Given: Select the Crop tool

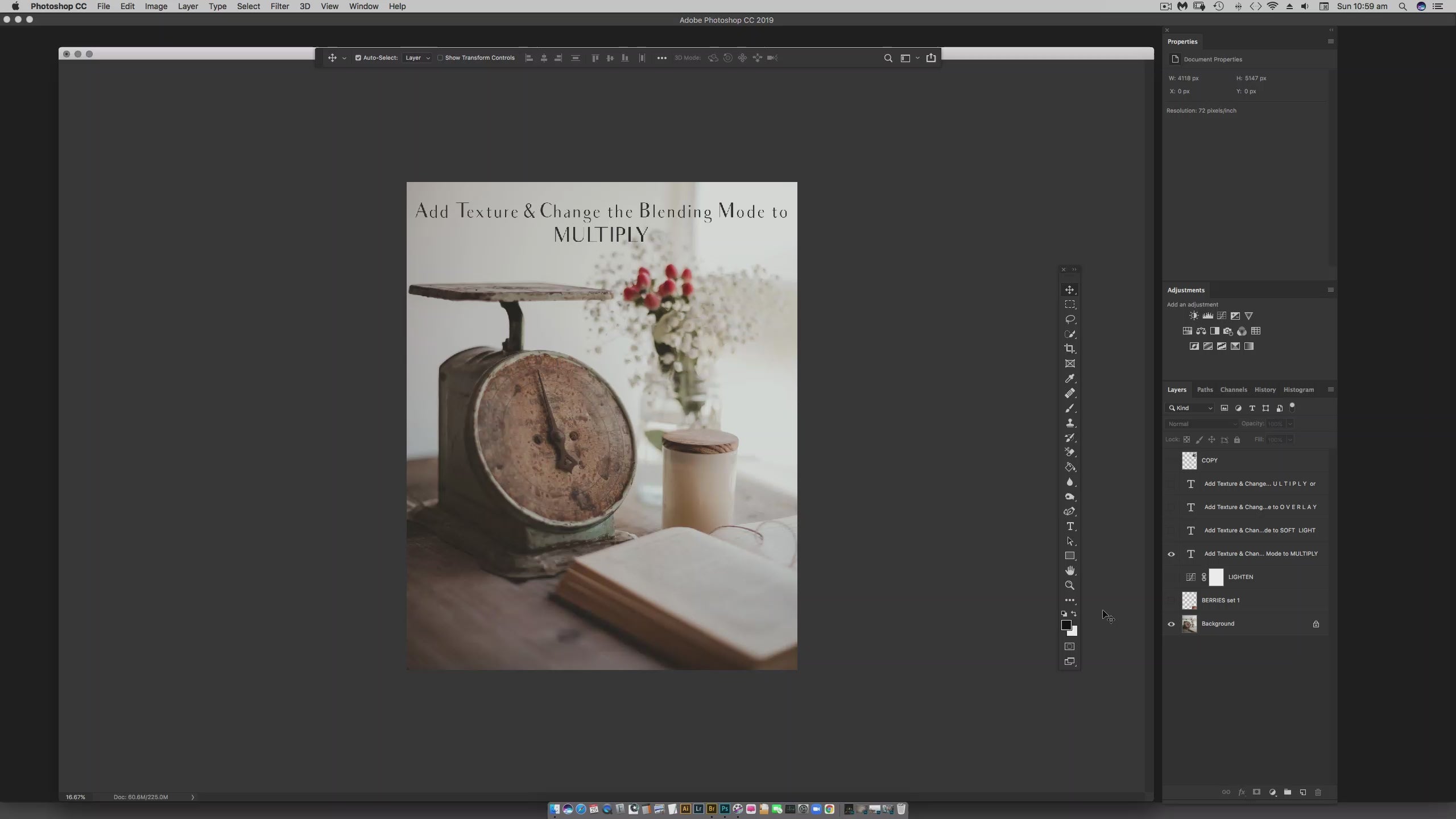Looking at the screenshot, I should 1069,349.
